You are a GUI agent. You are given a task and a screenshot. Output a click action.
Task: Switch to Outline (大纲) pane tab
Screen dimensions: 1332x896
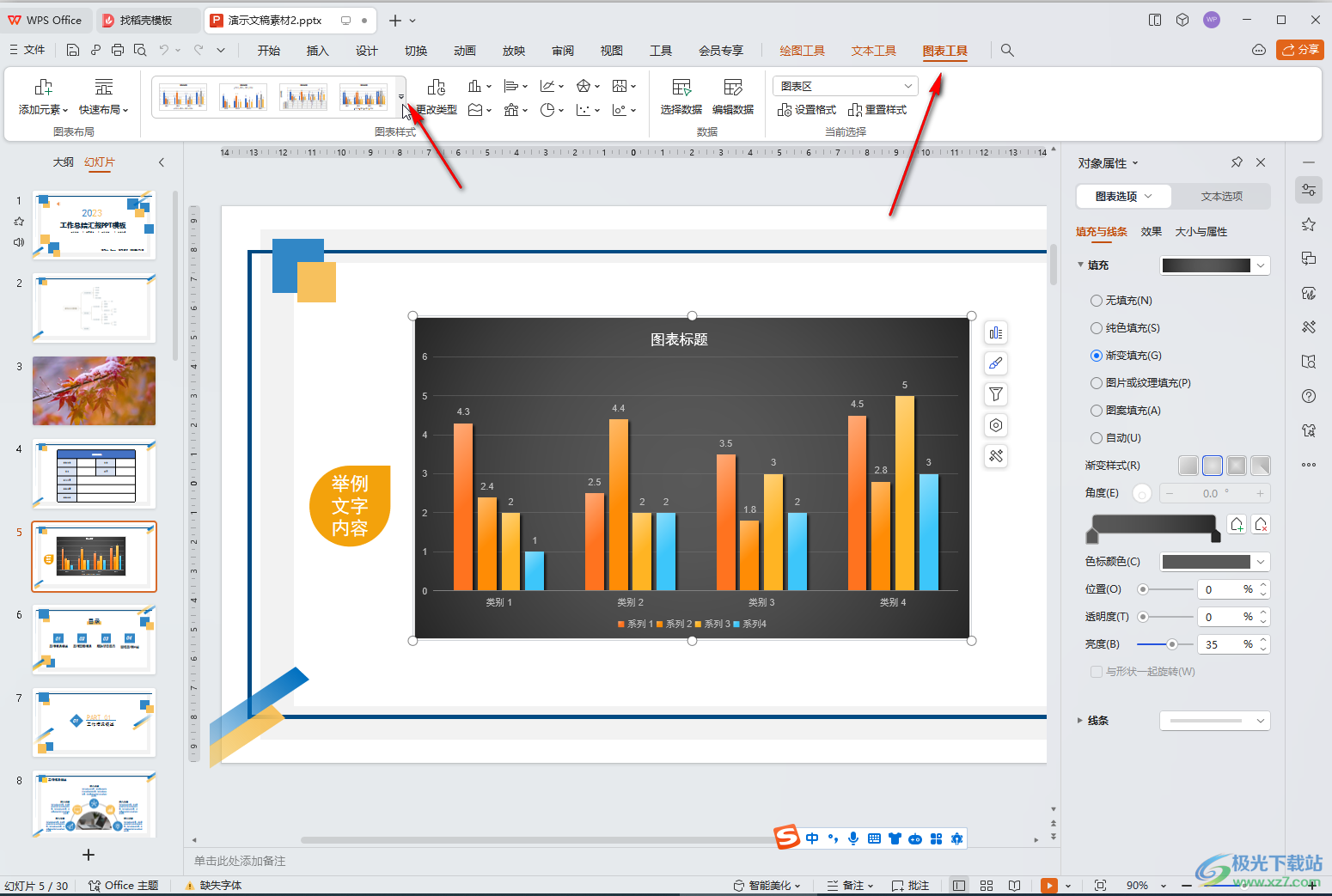point(64,162)
